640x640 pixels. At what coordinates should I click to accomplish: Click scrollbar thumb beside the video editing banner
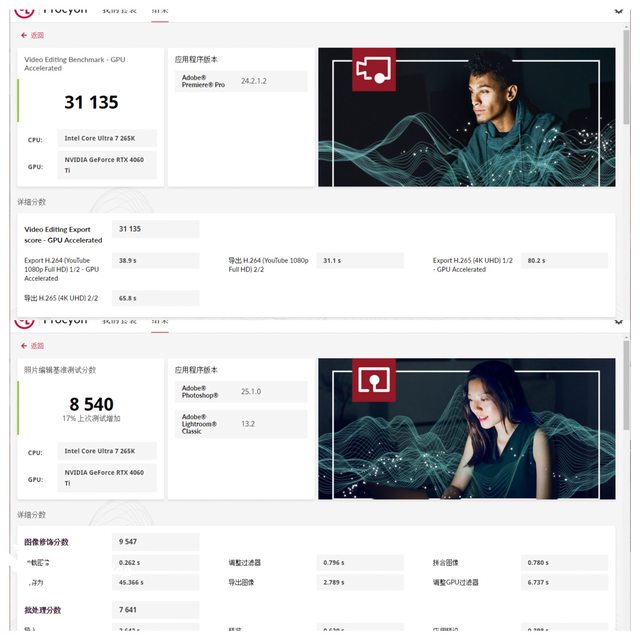click(626, 77)
